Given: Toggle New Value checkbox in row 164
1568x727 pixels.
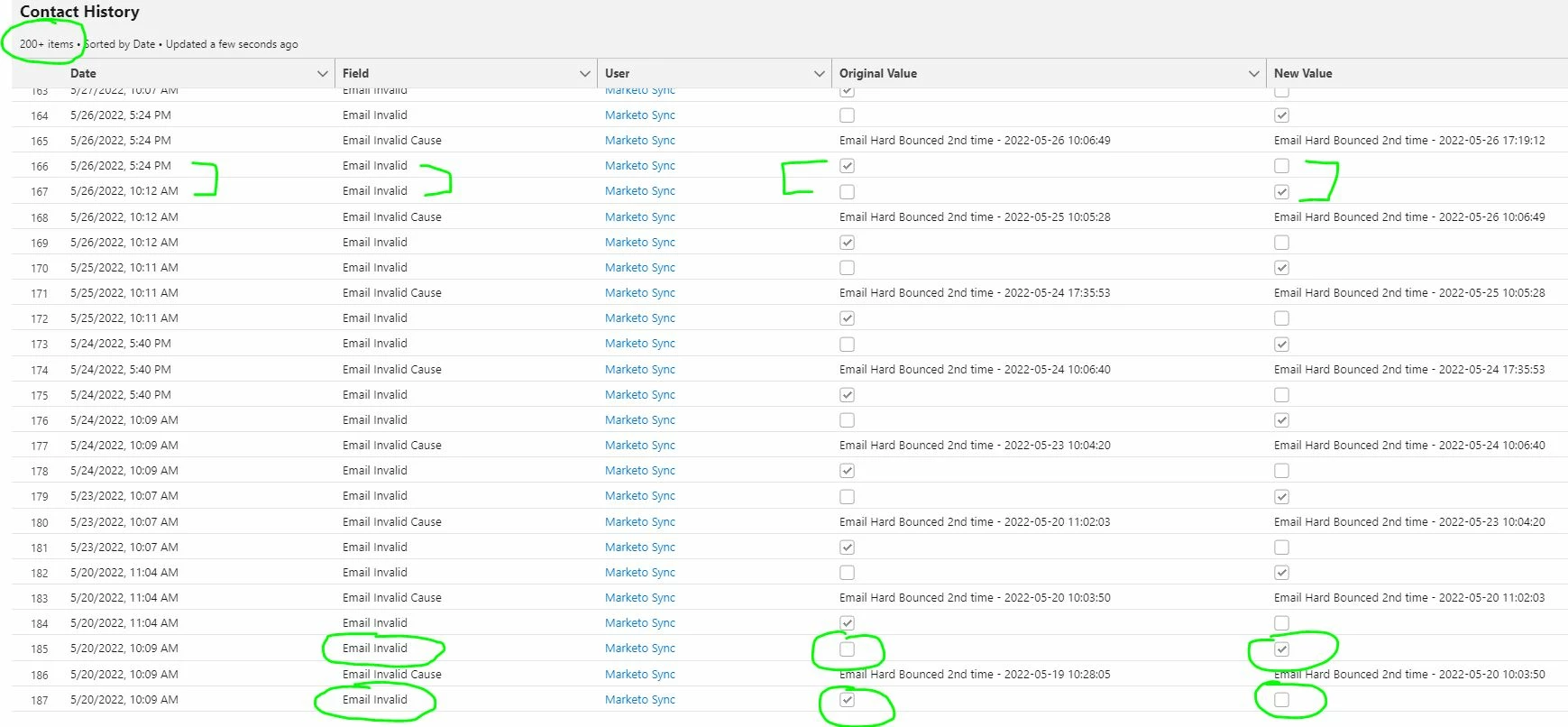Looking at the screenshot, I should (x=1281, y=115).
